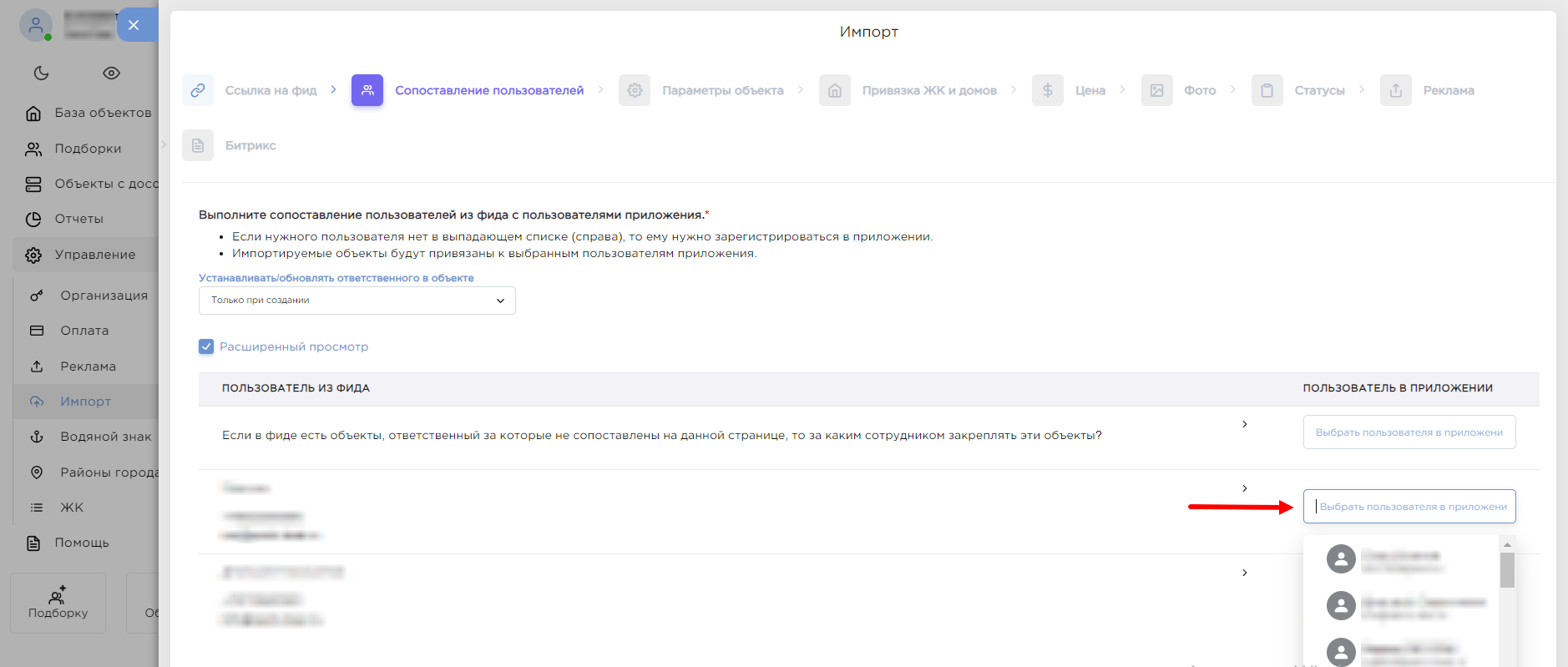Toggle the eye visibility icon in sidebar
Screen dimensions: 1568x667
[111, 73]
